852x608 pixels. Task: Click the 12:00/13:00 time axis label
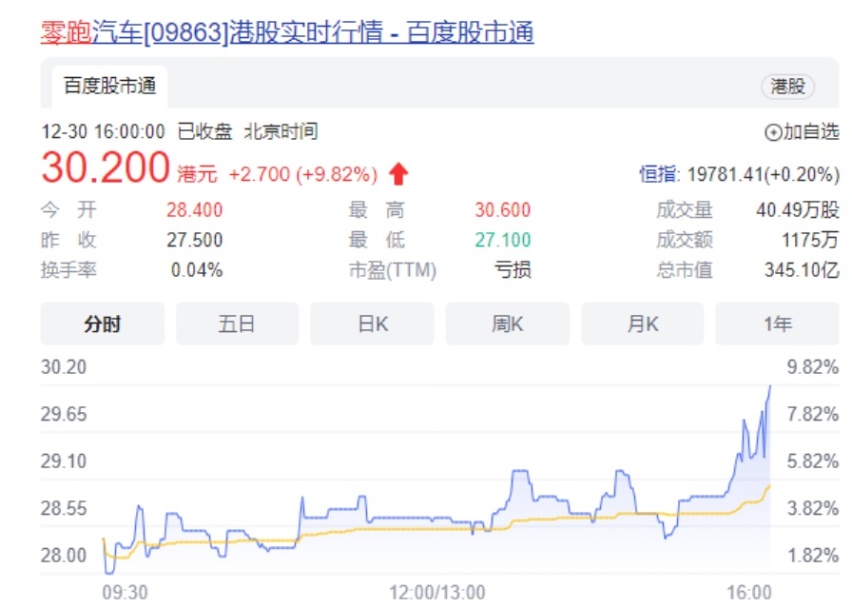click(x=437, y=592)
